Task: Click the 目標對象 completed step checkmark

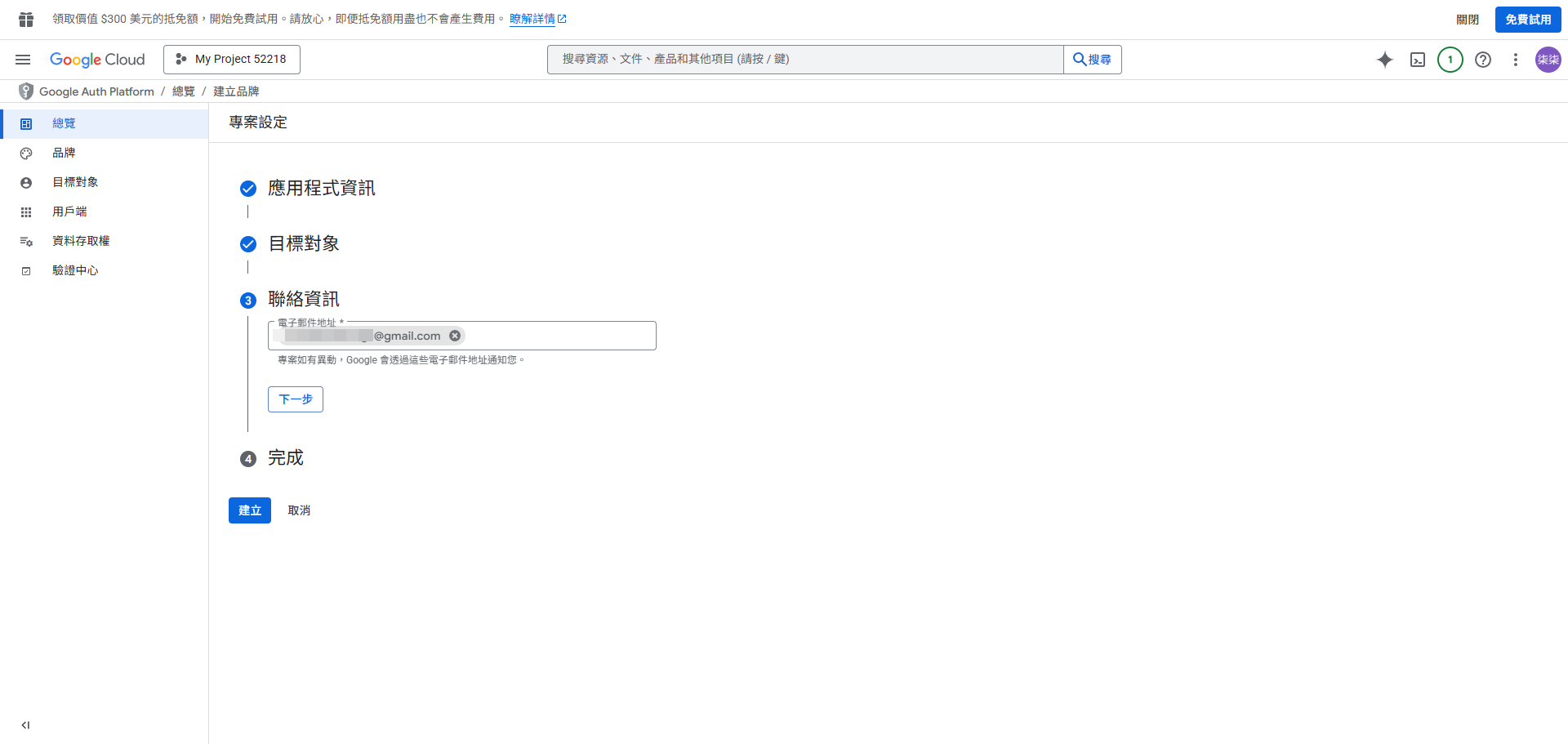Action: tap(248, 243)
